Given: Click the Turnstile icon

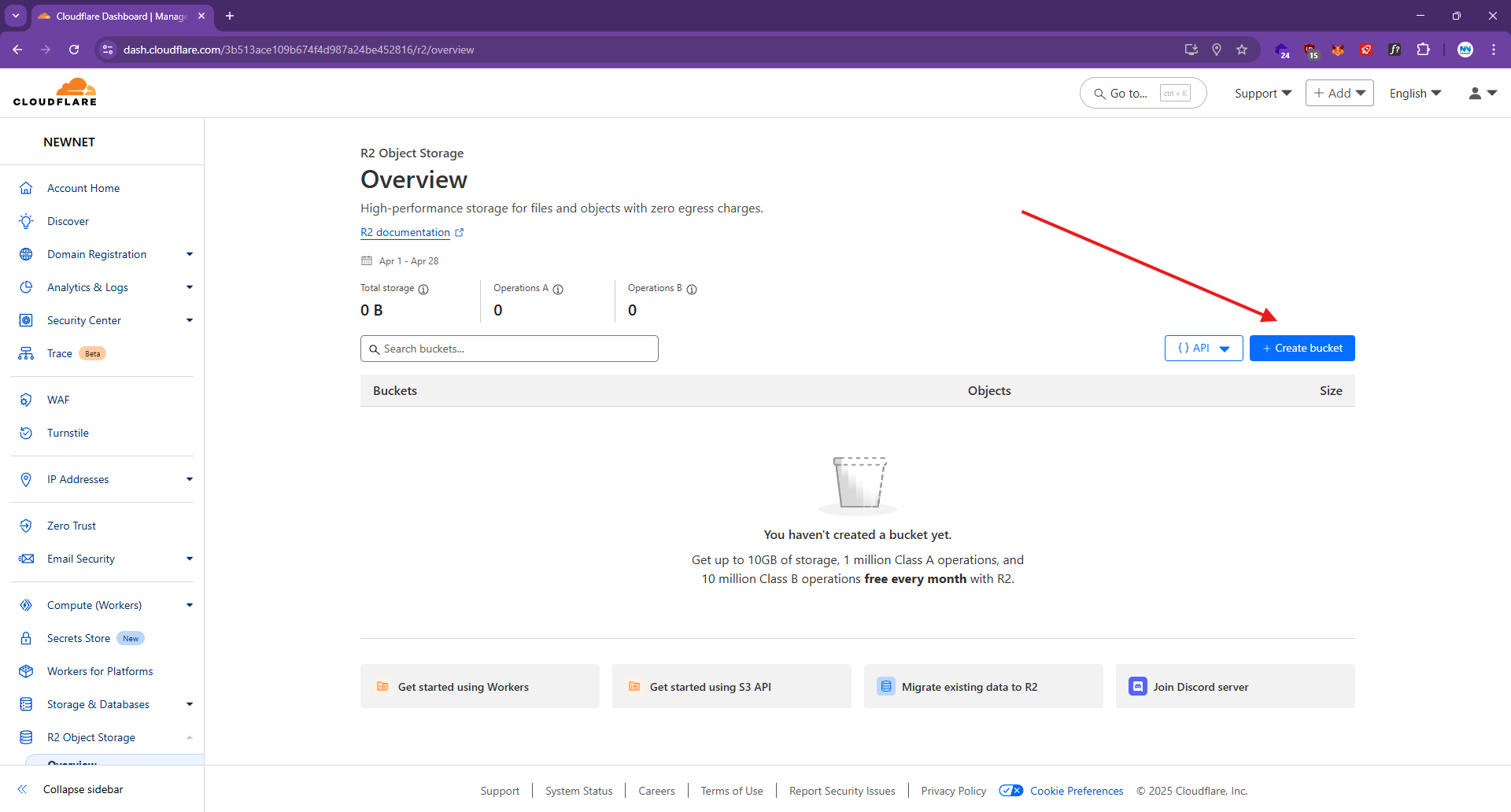Looking at the screenshot, I should [x=26, y=433].
